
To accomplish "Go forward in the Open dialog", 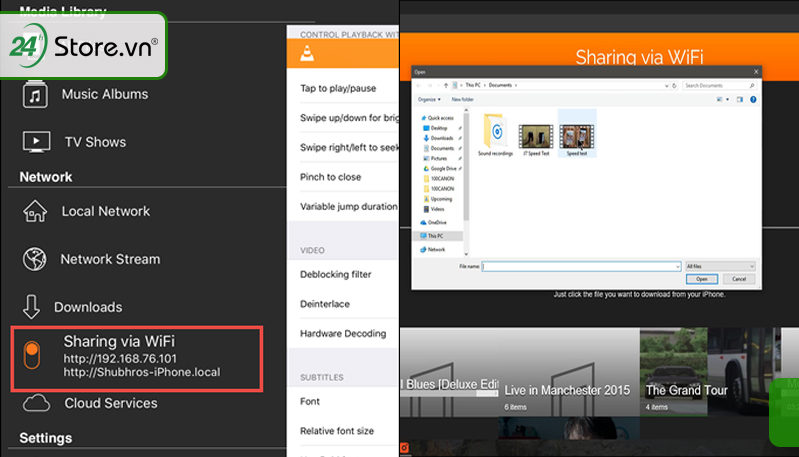I will pyautogui.click(x=430, y=86).
